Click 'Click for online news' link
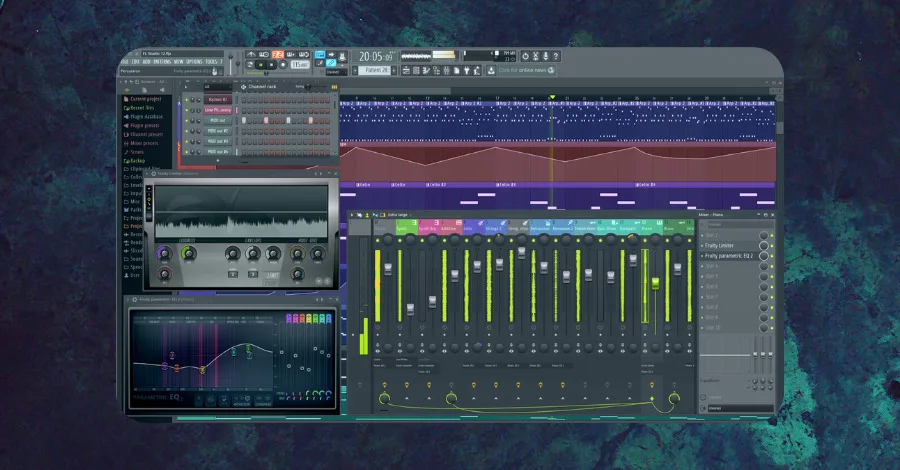900x470 pixels. click(522, 71)
